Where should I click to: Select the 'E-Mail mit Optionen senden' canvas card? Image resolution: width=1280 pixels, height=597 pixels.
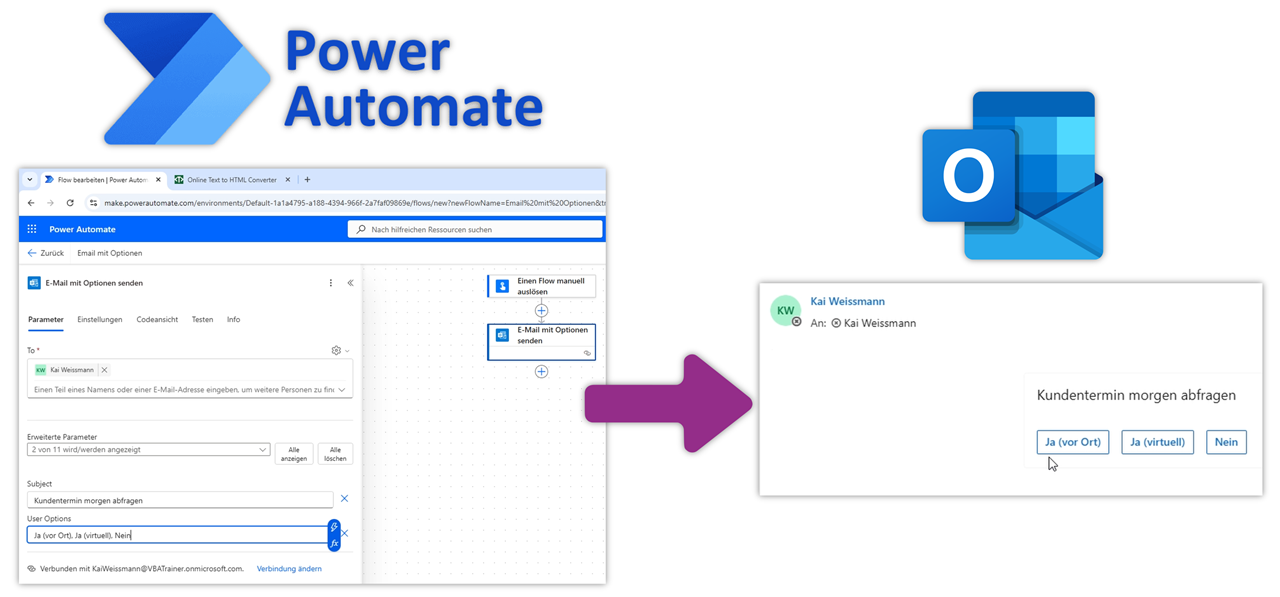(541, 341)
